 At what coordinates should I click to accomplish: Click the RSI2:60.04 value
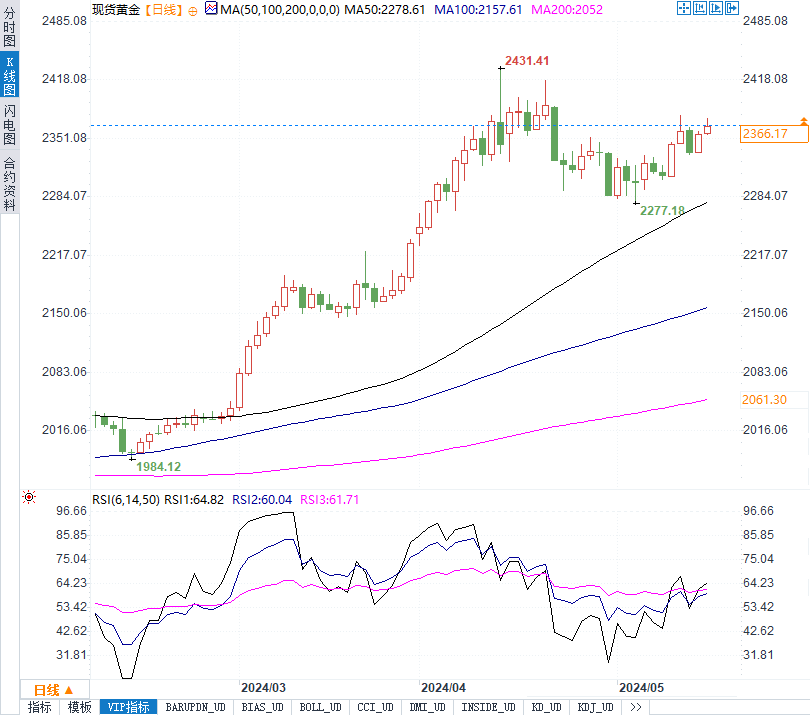262,500
